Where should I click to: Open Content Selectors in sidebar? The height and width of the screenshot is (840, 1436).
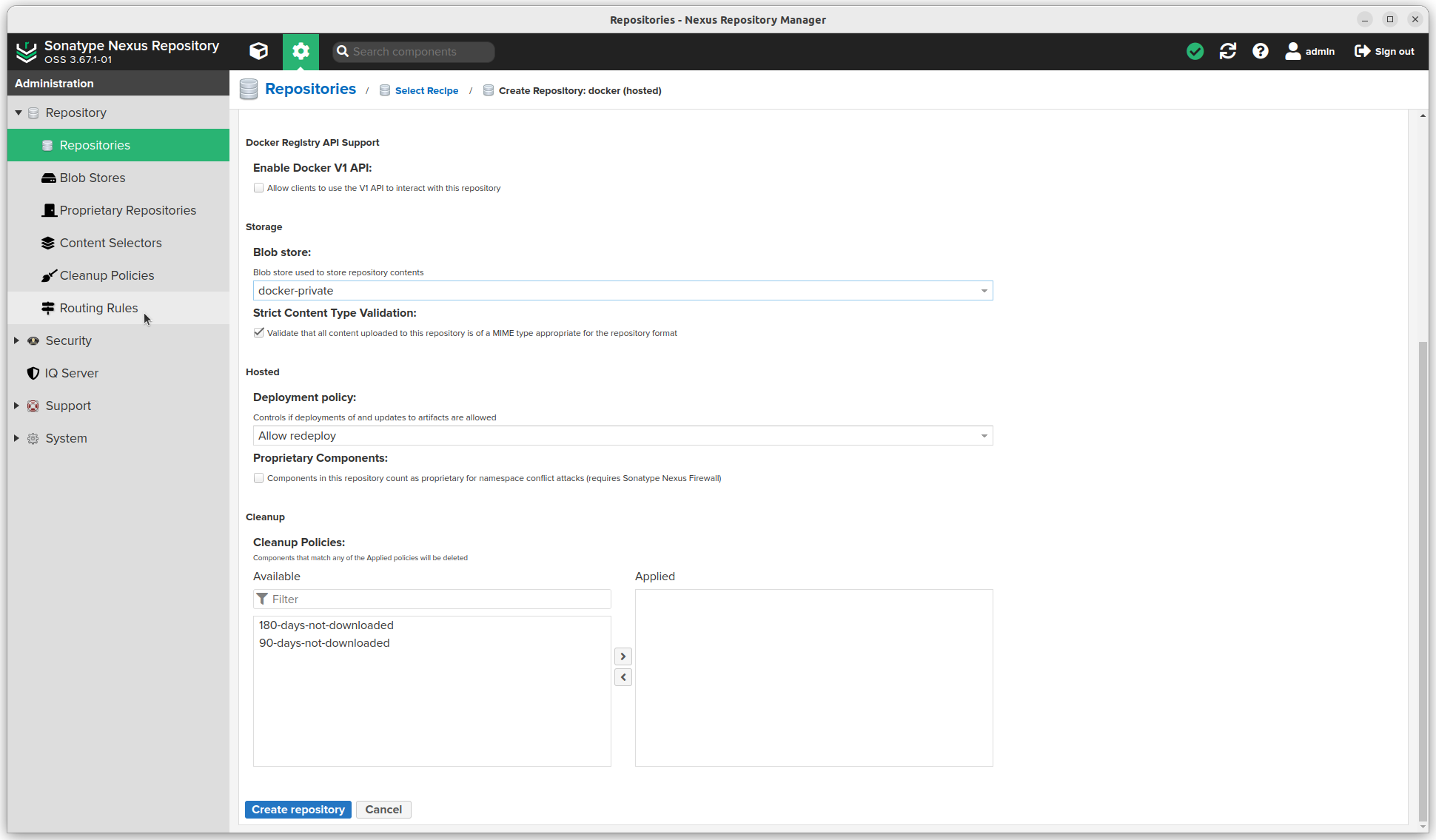pos(118,243)
